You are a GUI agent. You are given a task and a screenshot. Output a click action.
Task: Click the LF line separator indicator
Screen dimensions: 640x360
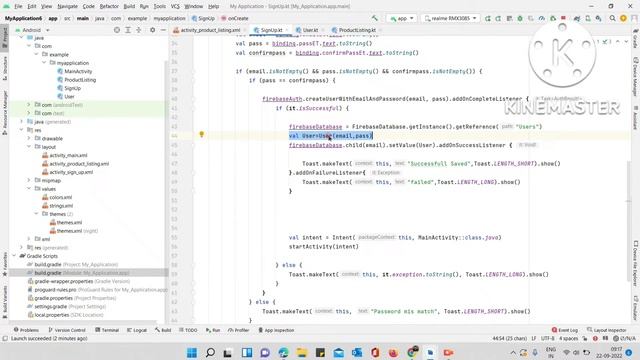[534, 339]
